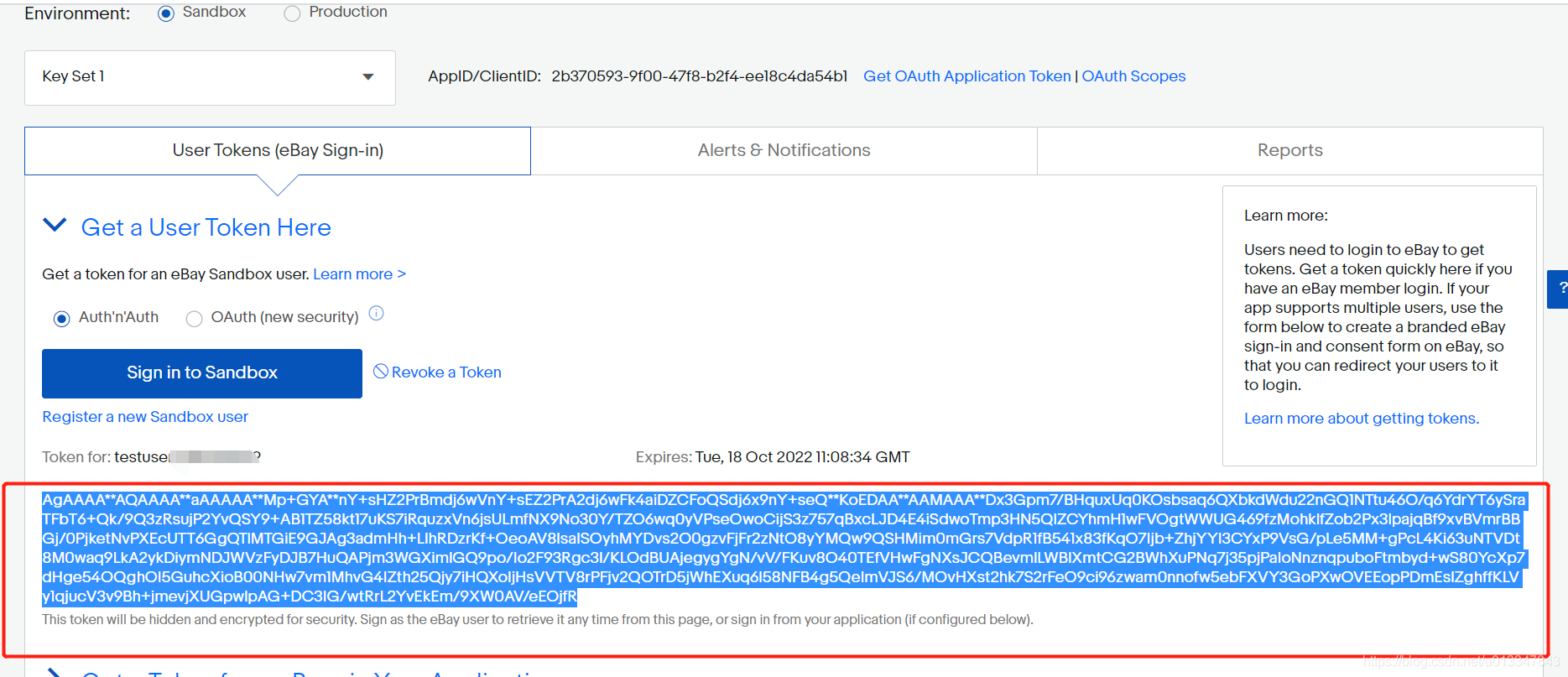1568x677 pixels.
Task: Open Register a new Sandbox user link
Action: pos(145,417)
